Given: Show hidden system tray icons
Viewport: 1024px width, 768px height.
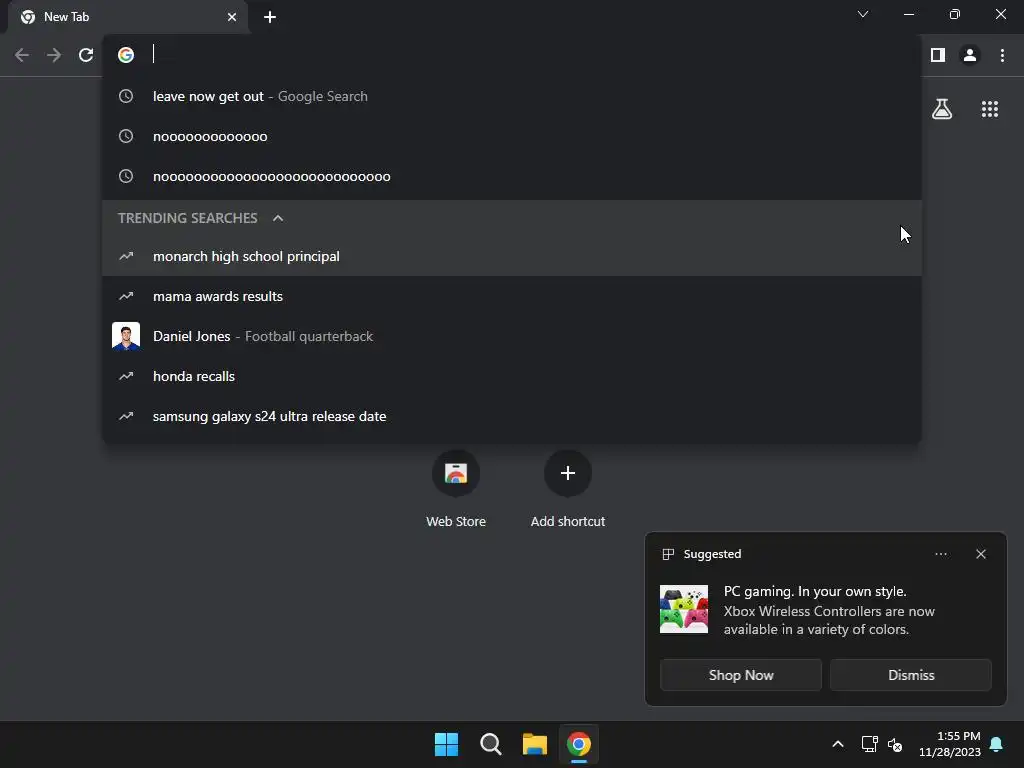Looking at the screenshot, I should pos(838,744).
